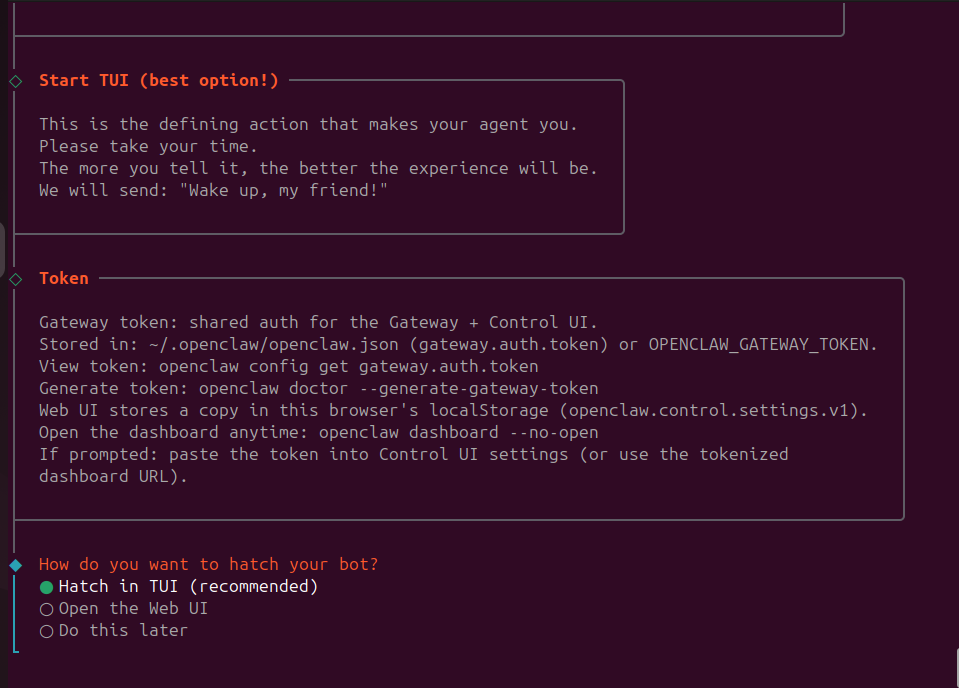959x688 pixels.
Task: Pick the Do this later radio option
Action: [x=46, y=631]
